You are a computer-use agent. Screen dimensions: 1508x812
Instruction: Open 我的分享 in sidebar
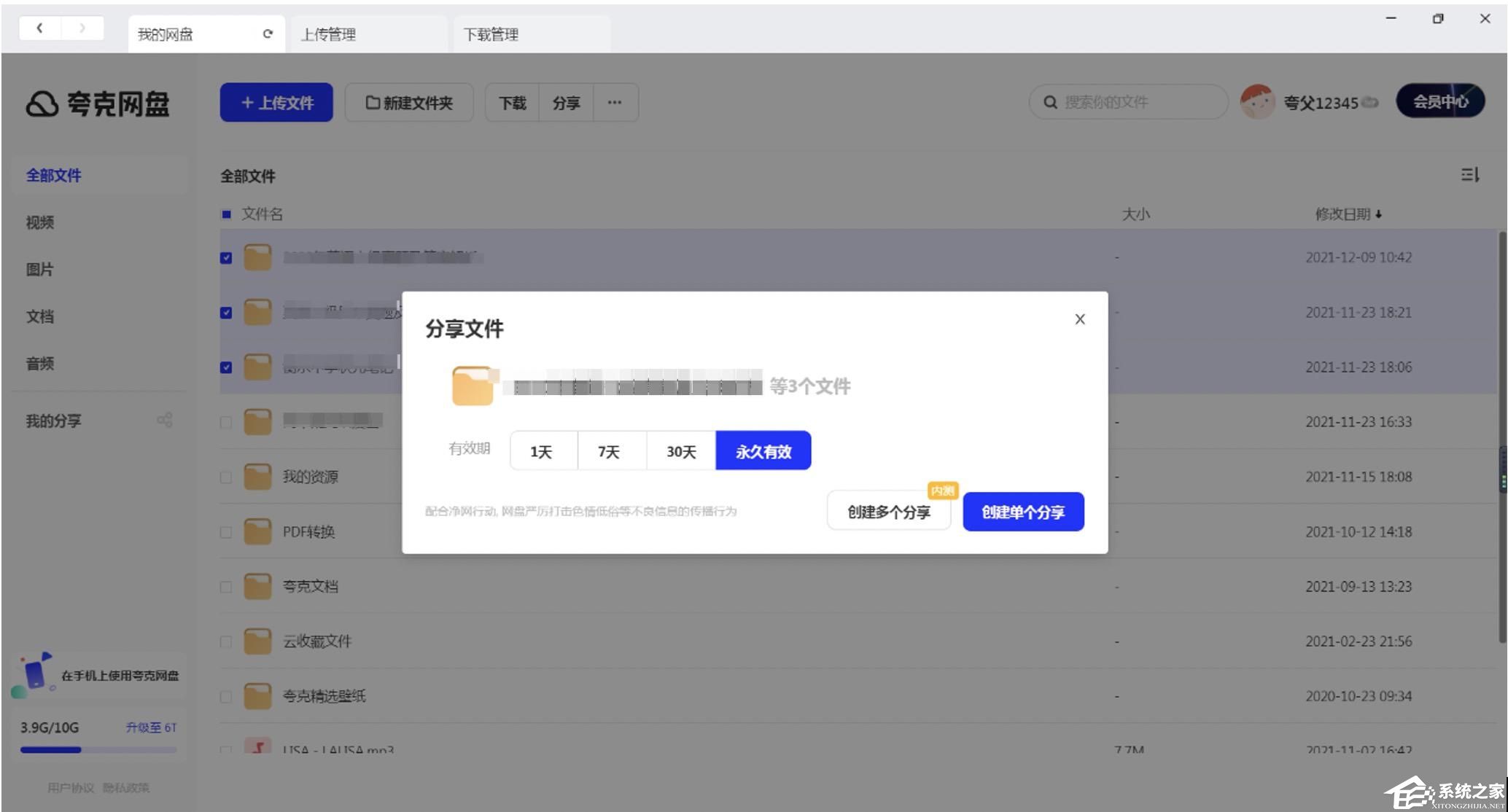coord(54,421)
